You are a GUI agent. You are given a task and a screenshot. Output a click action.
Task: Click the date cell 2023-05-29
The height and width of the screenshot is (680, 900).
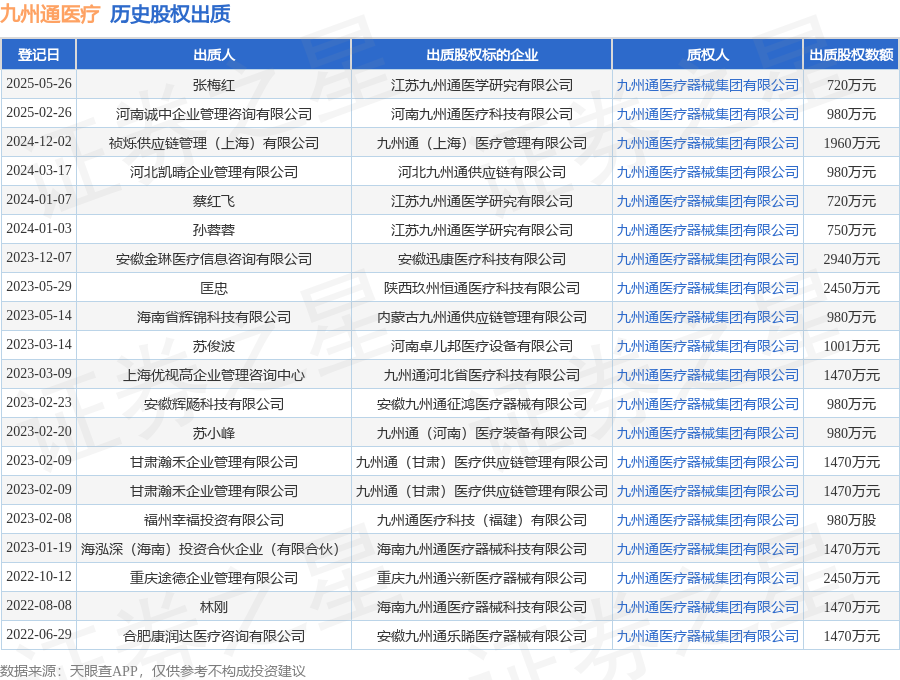click(x=38, y=286)
